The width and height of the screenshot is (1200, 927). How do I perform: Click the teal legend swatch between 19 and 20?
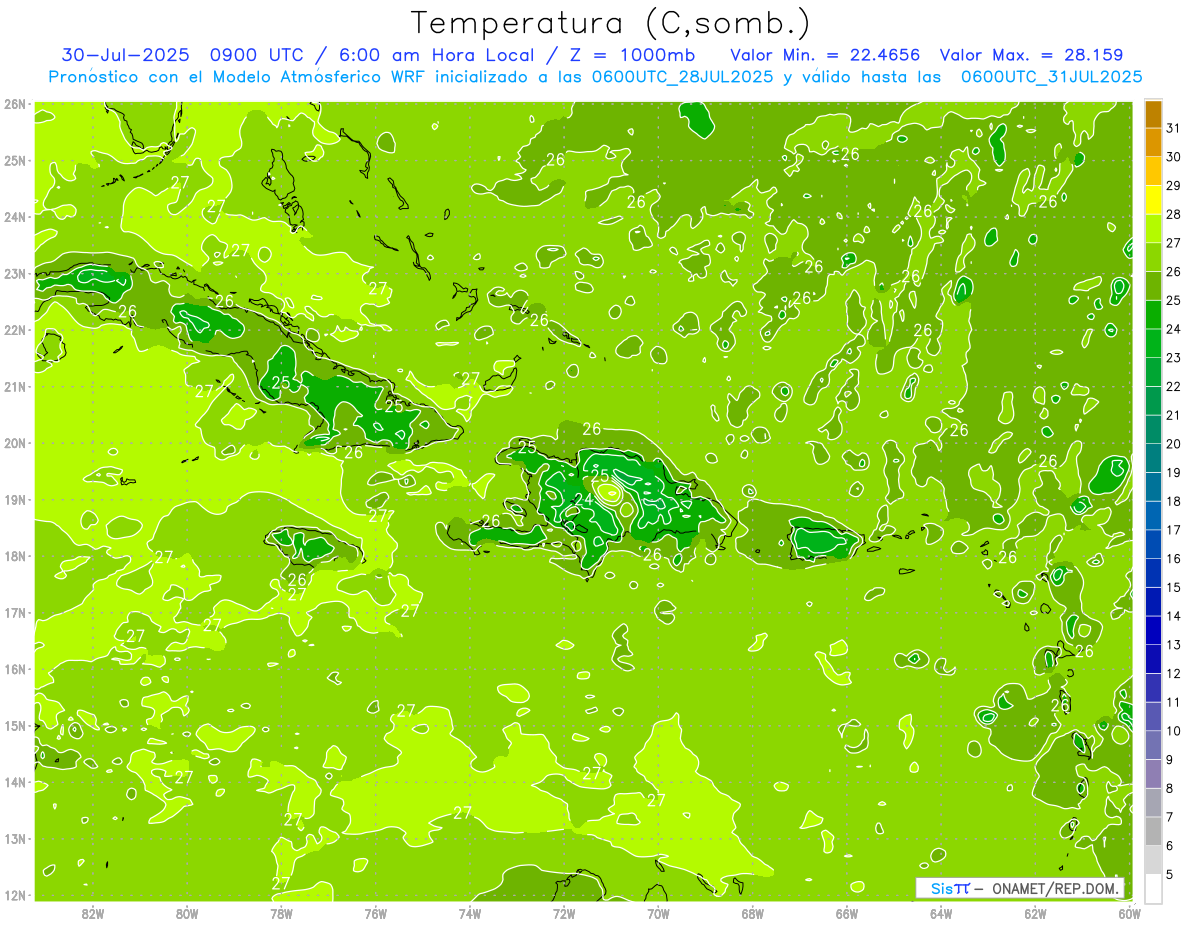click(1153, 458)
